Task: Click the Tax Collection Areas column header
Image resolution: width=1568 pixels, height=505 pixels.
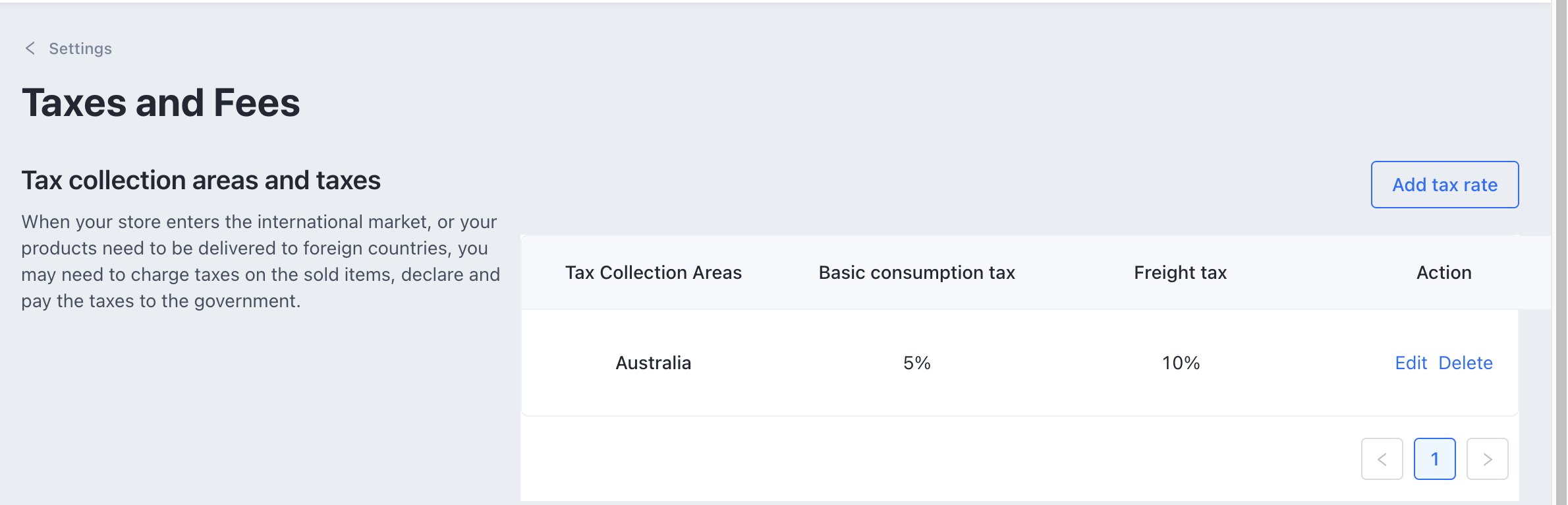Action: (x=653, y=273)
